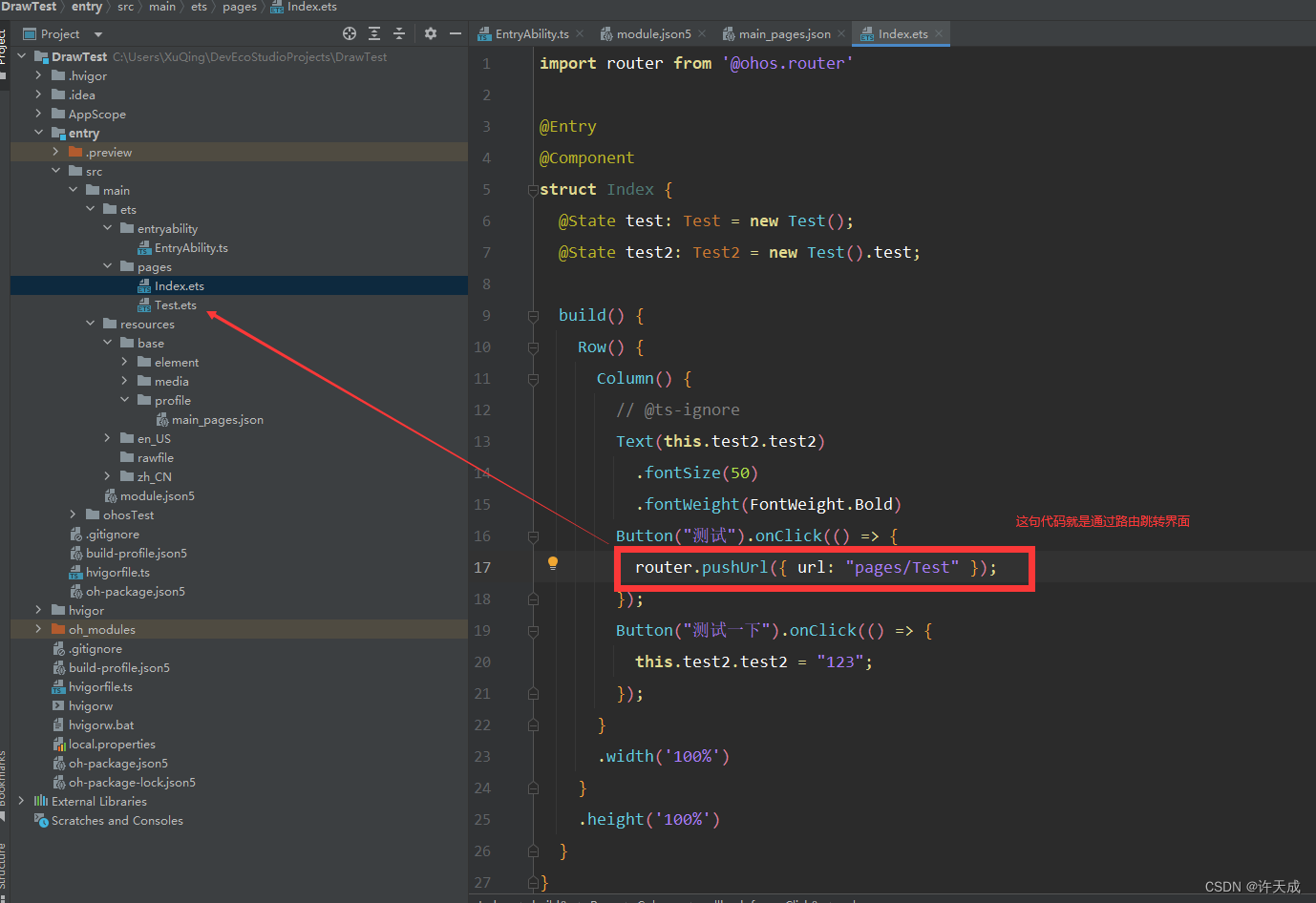Fold the Column block at line 11

[x=533, y=379]
